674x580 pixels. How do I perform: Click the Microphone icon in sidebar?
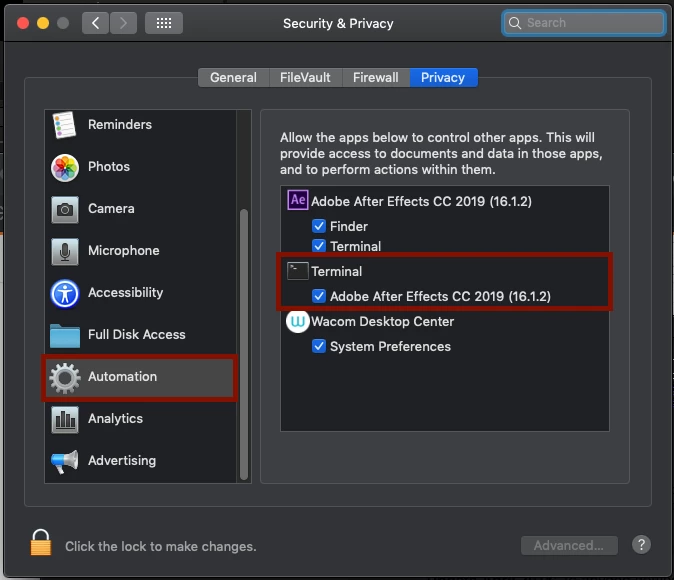pos(65,252)
